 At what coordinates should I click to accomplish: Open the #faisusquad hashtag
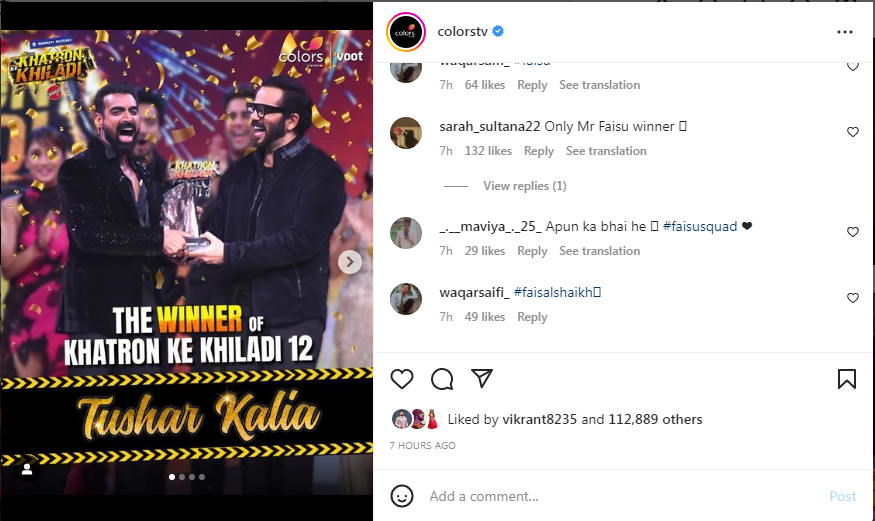click(x=700, y=226)
